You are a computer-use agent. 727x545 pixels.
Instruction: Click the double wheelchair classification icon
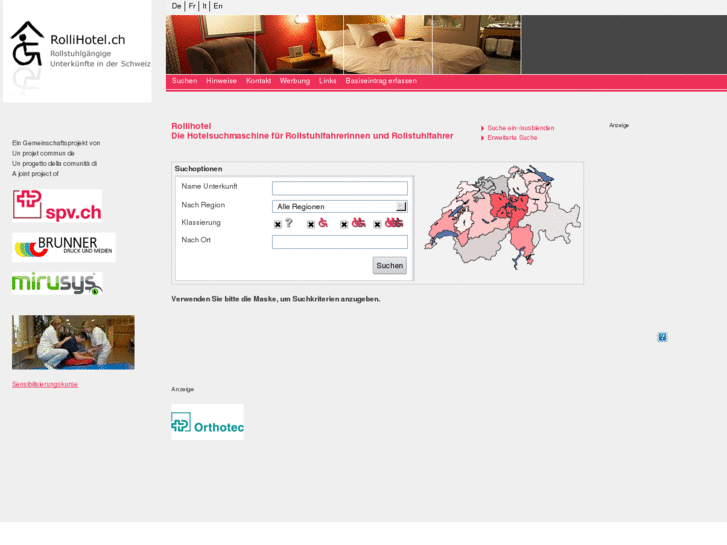pyautogui.click(x=358, y=223)
